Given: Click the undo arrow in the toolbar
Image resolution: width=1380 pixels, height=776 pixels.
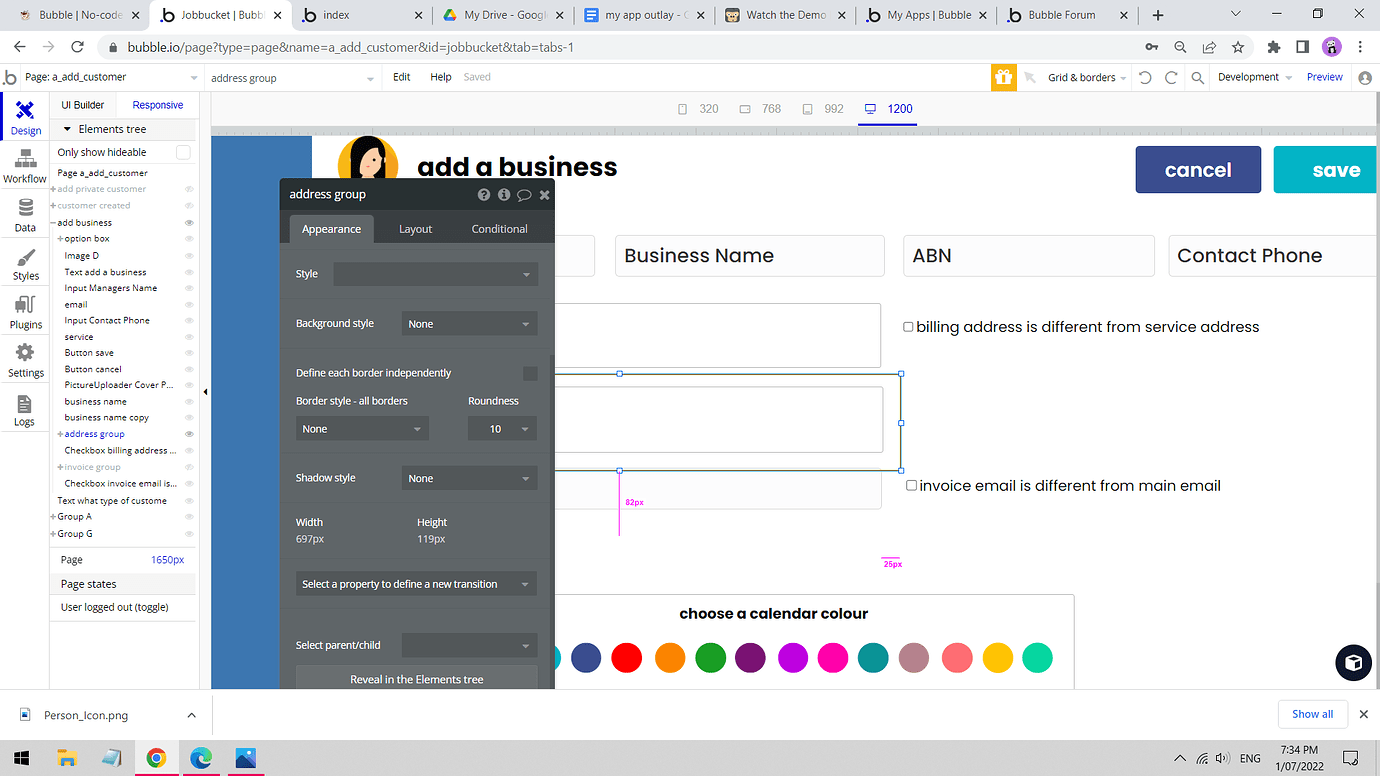Looking at the screenshot, I should click(x=1146, y=77).
